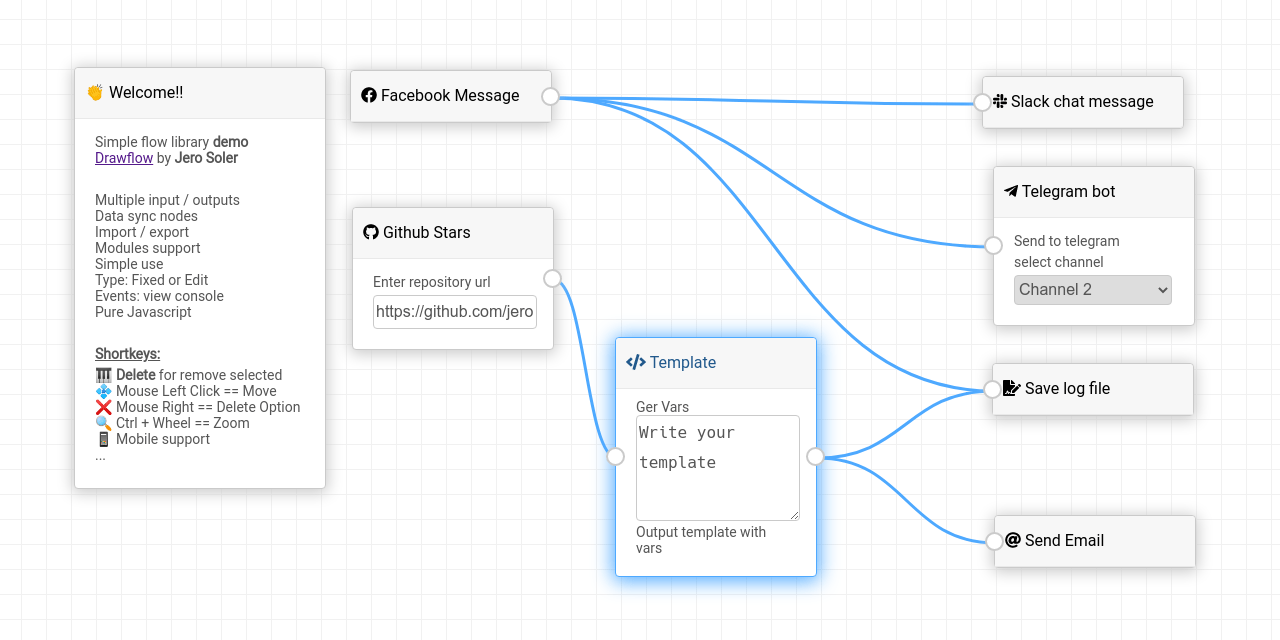Image resolution: width=1280 pixels, height=640 pixels.
Task: Click the Telegram paper plane icon
Action: (x=1011, y=191)
